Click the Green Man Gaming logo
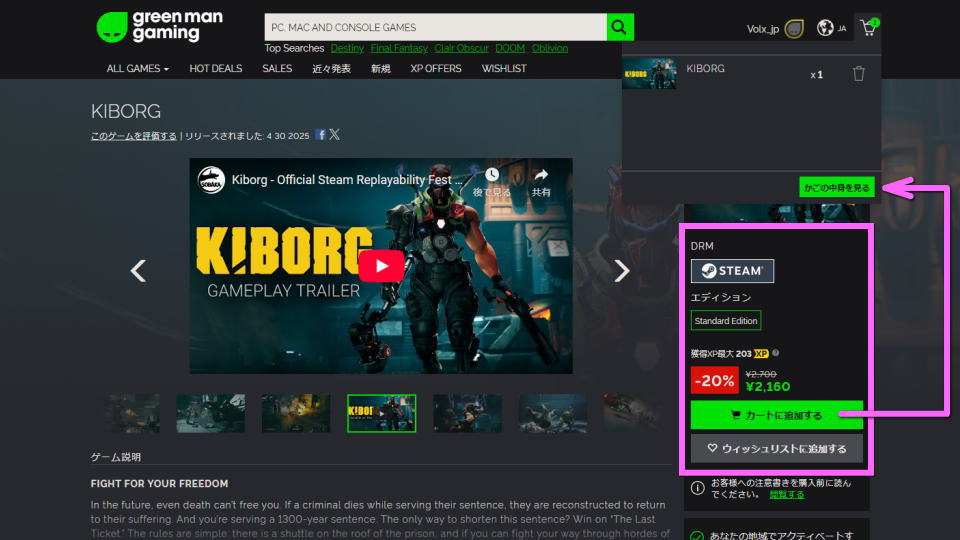960x540 pixels. [159, 27]
